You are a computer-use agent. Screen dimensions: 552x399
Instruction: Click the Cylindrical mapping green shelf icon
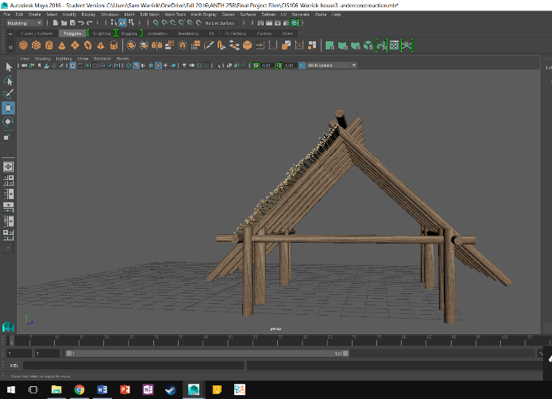point(343,45)
